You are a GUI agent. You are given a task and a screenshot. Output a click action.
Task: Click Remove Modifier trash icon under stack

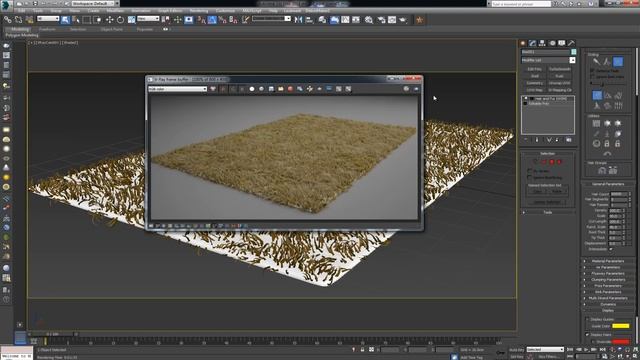558,140
